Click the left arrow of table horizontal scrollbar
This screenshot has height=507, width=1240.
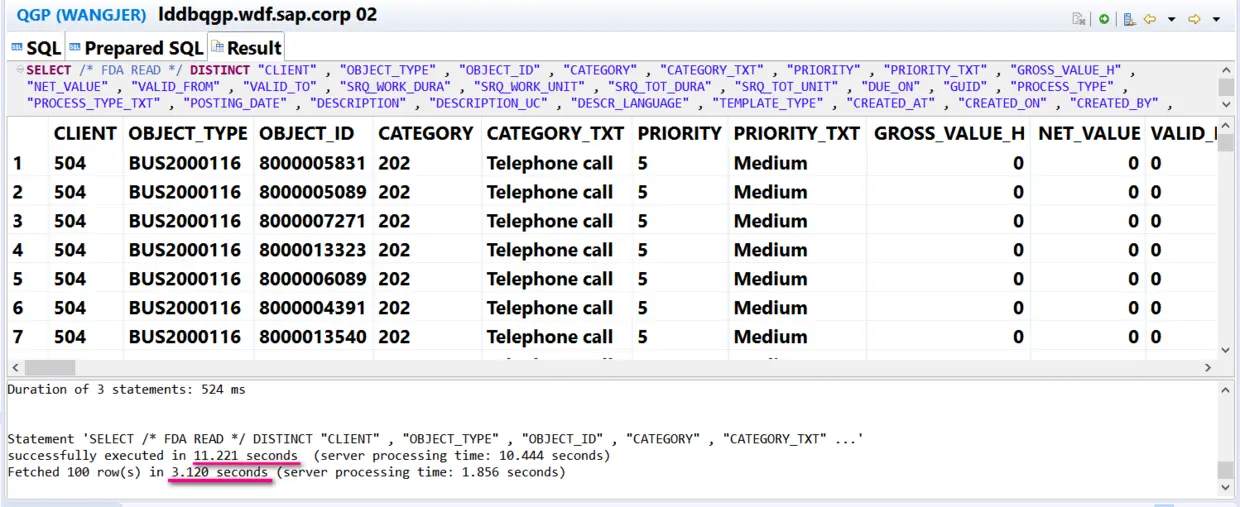tap(15, 368)
